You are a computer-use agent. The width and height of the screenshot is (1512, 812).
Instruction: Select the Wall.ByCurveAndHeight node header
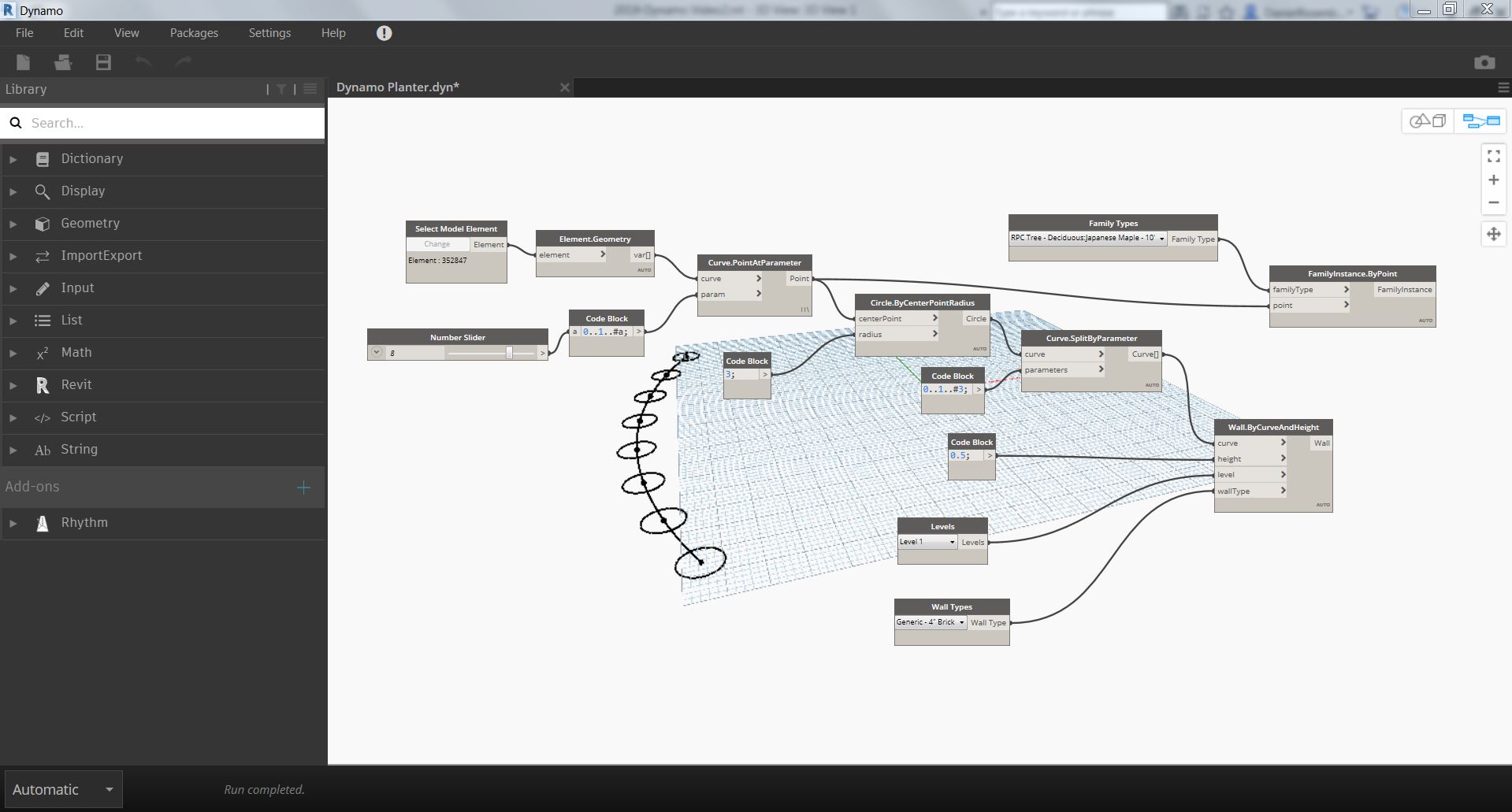[1273, 427]
